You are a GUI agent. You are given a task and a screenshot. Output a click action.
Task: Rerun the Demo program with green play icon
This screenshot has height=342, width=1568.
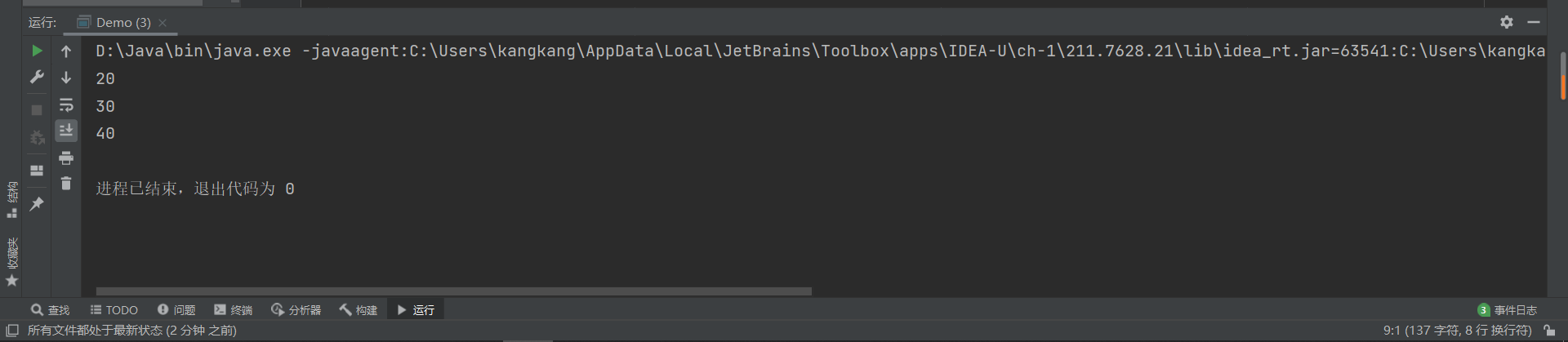click(x=37, y=51)
